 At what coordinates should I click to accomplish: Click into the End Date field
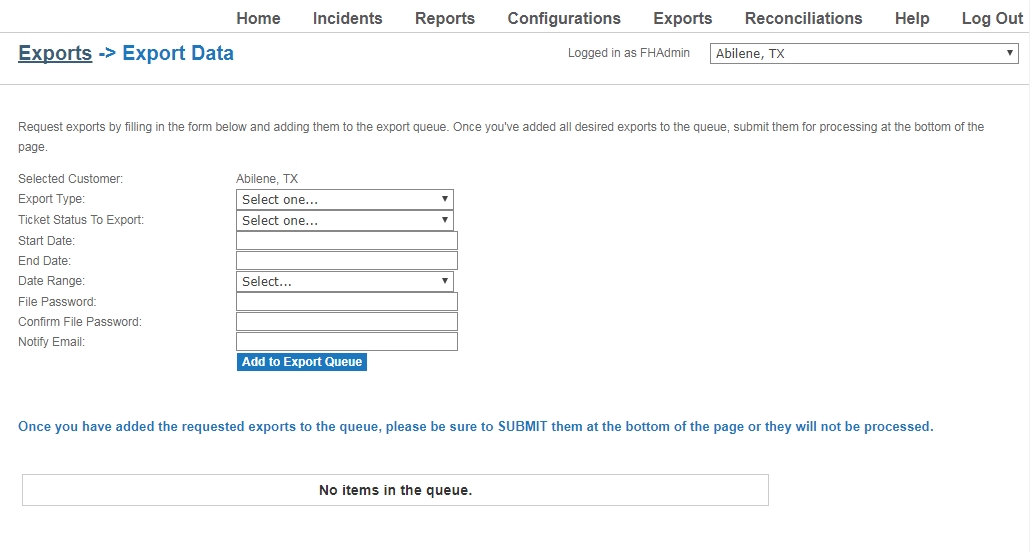click(x=347, y=261)
